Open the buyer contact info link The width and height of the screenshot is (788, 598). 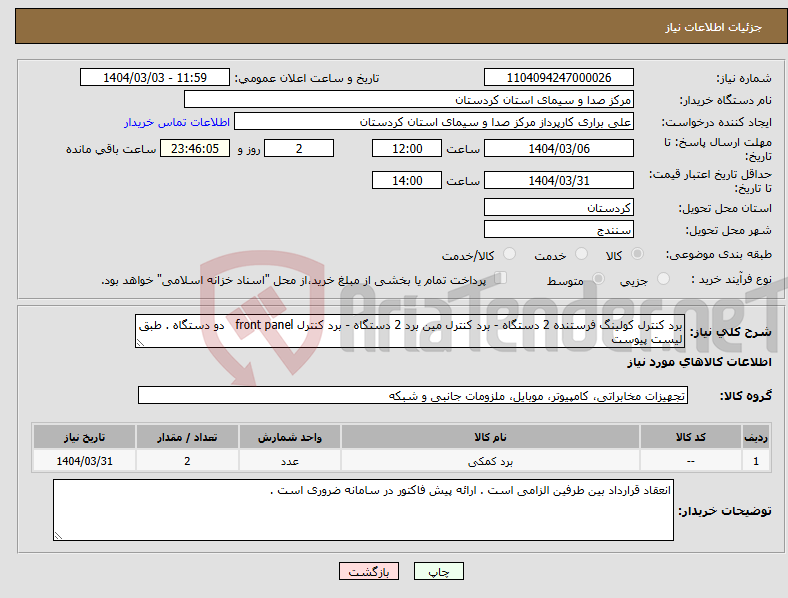pos(177,122)
